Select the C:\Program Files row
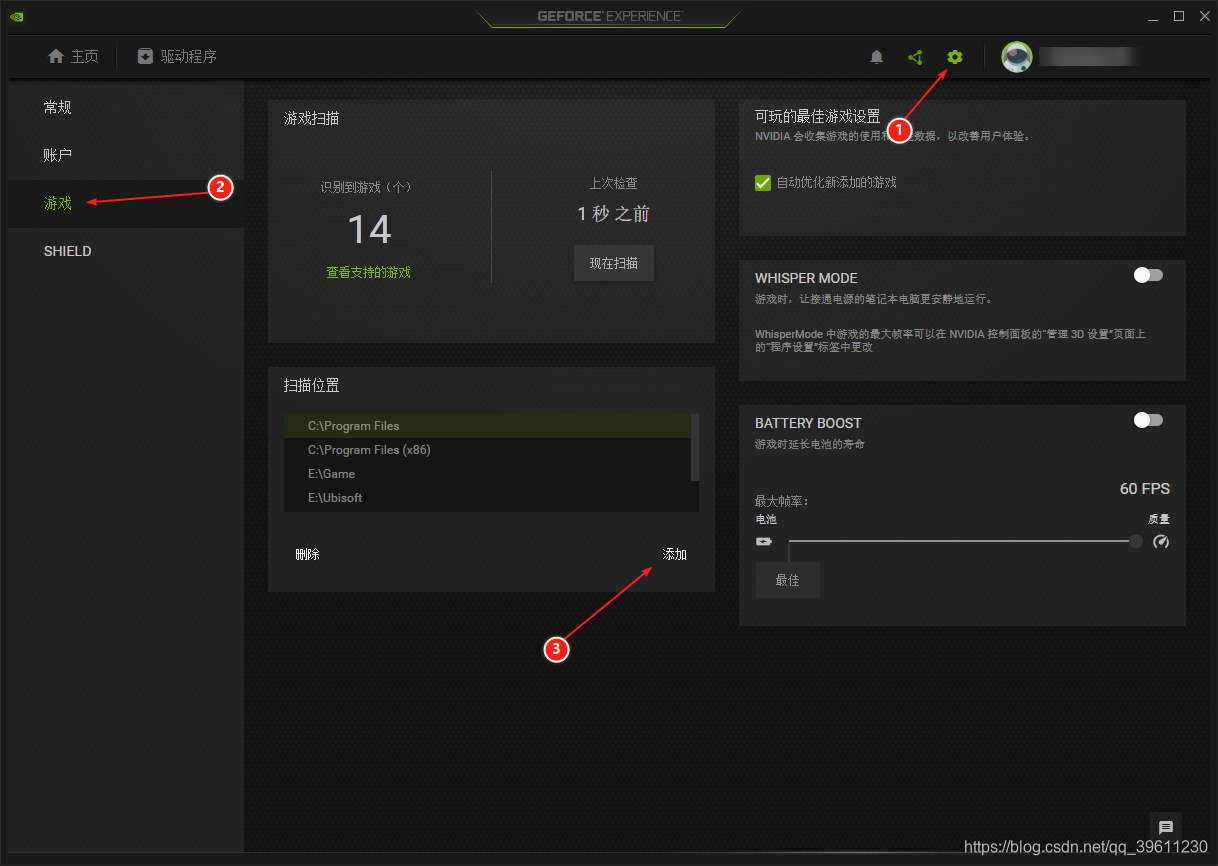 tap(487, 426)
